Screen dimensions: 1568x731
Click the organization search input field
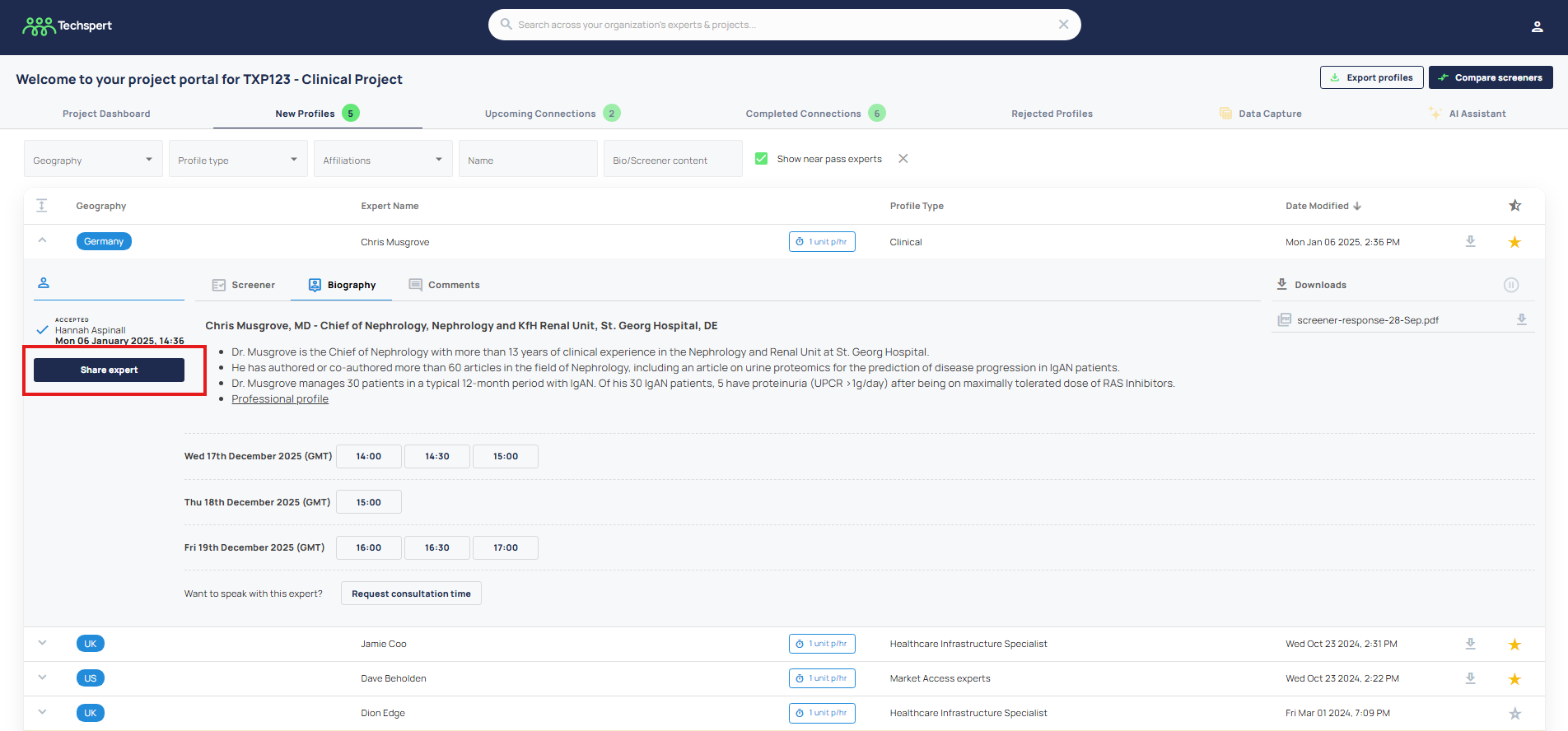[x=784, y=25]
